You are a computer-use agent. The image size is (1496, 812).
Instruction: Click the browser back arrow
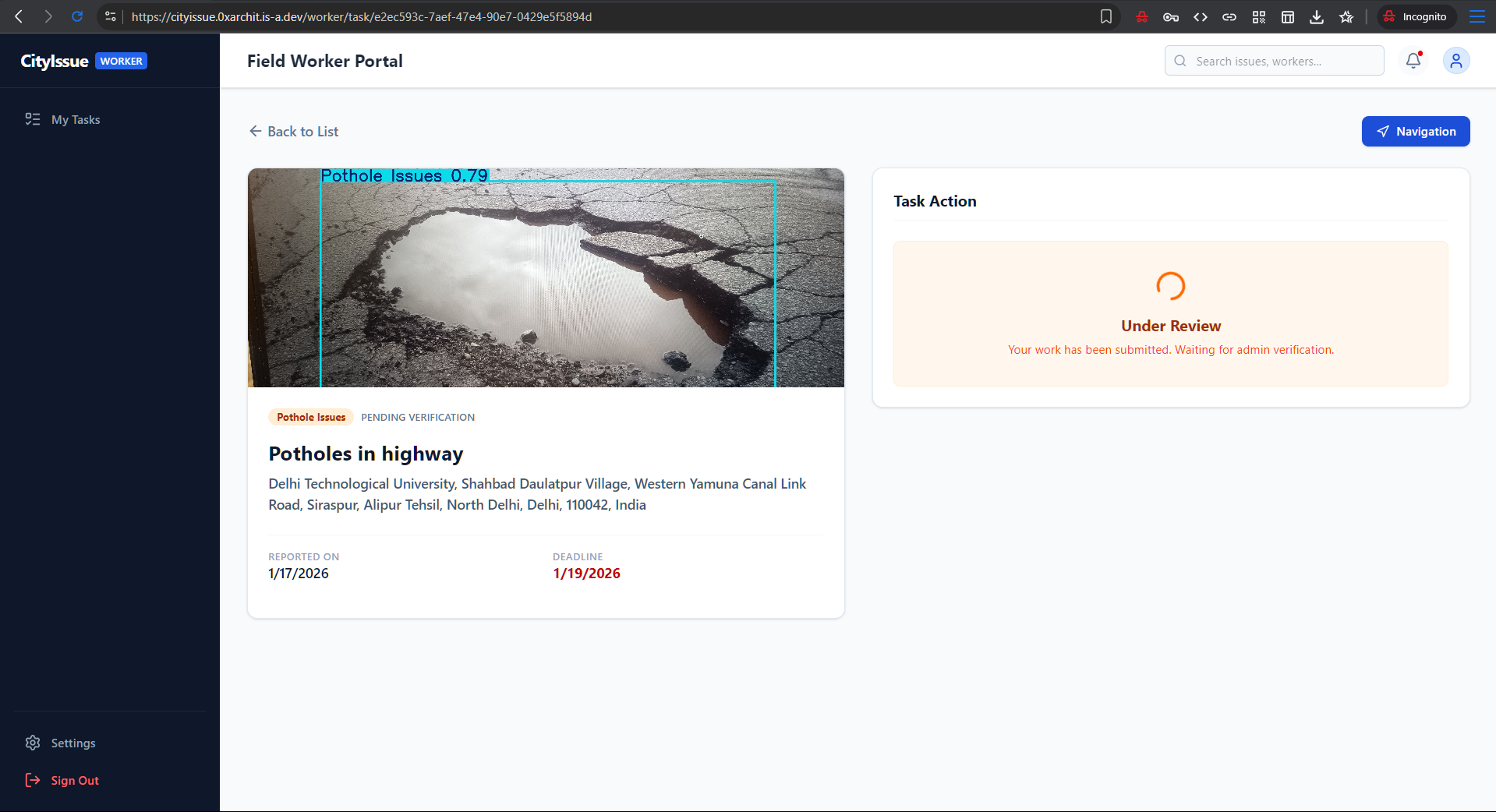(19, 16)
